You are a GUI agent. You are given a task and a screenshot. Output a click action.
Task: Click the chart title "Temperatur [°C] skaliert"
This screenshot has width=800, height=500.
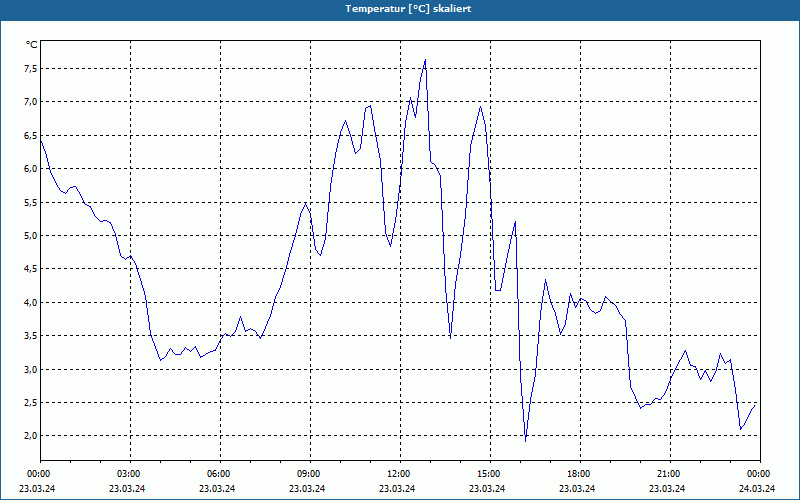tap(408, 9)
